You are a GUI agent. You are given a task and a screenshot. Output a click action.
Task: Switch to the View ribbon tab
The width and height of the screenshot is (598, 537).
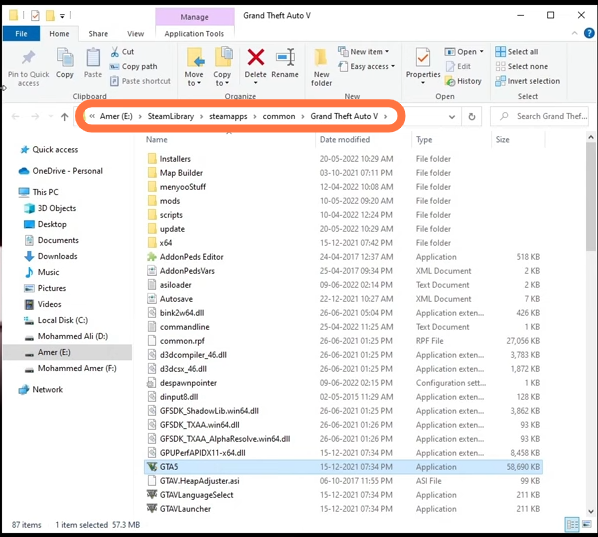click(x=135, y=34)
